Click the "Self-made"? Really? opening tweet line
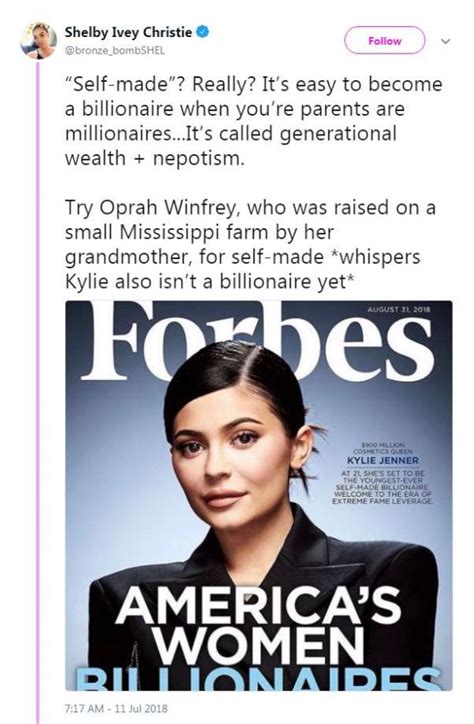 coord(253,84)
